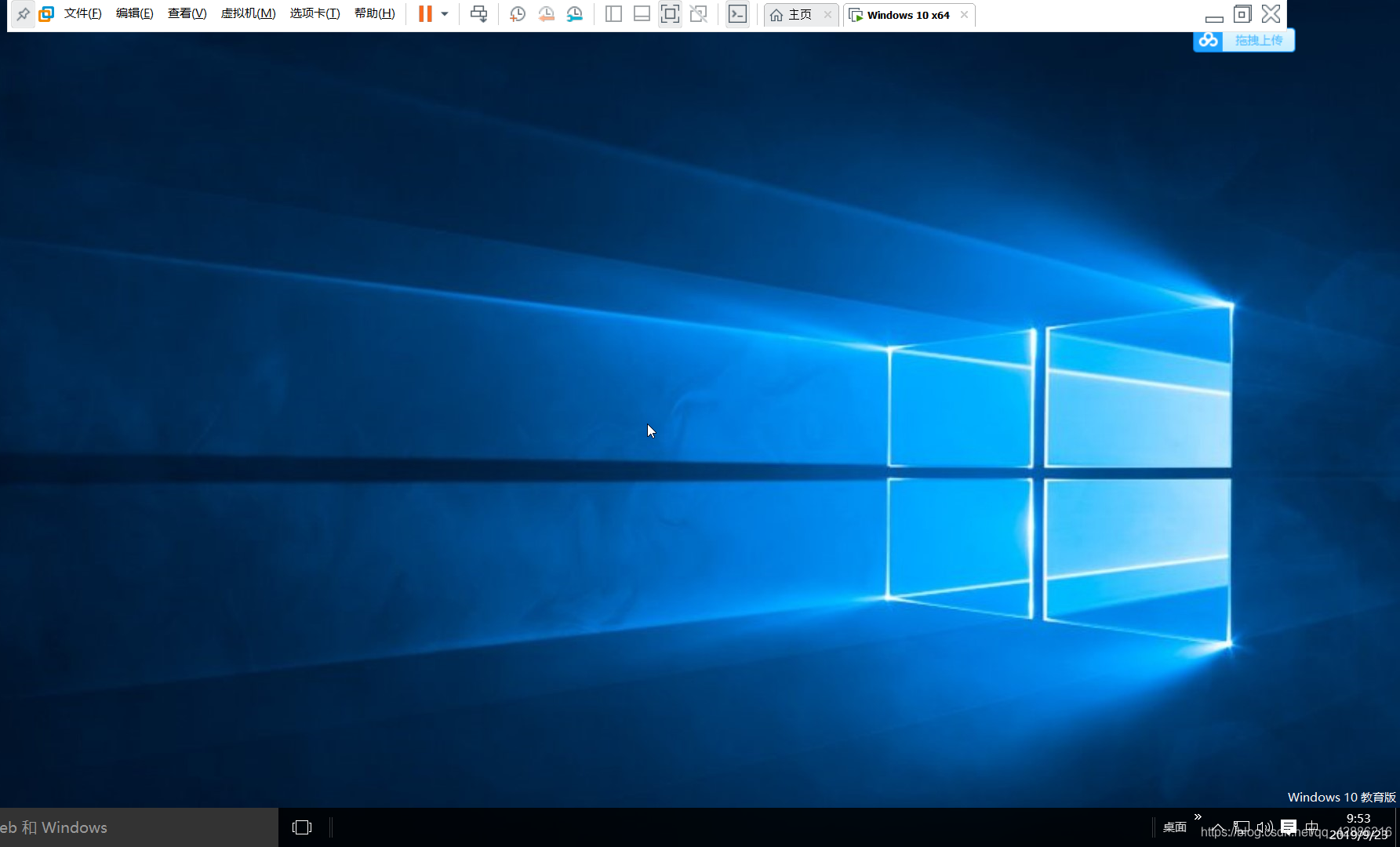The height and width of the screenshot is (847, 1400).
Task: Send Ctrl+Alt+Del to the VM
Action: 478,14
